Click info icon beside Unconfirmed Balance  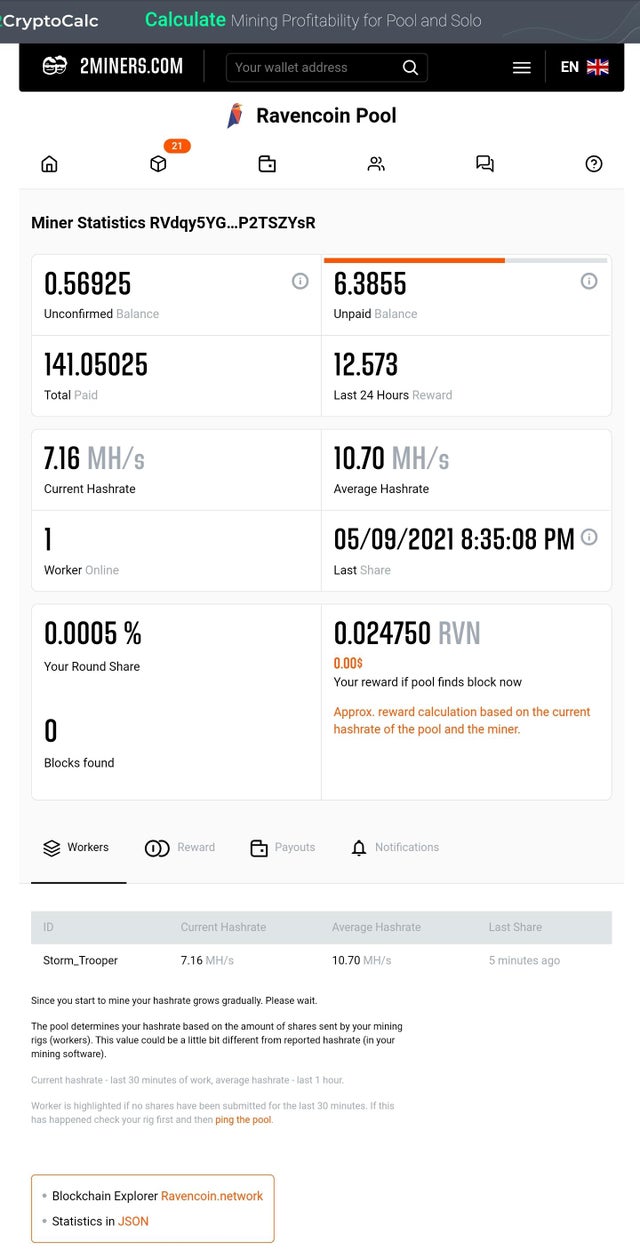point(300,282)
